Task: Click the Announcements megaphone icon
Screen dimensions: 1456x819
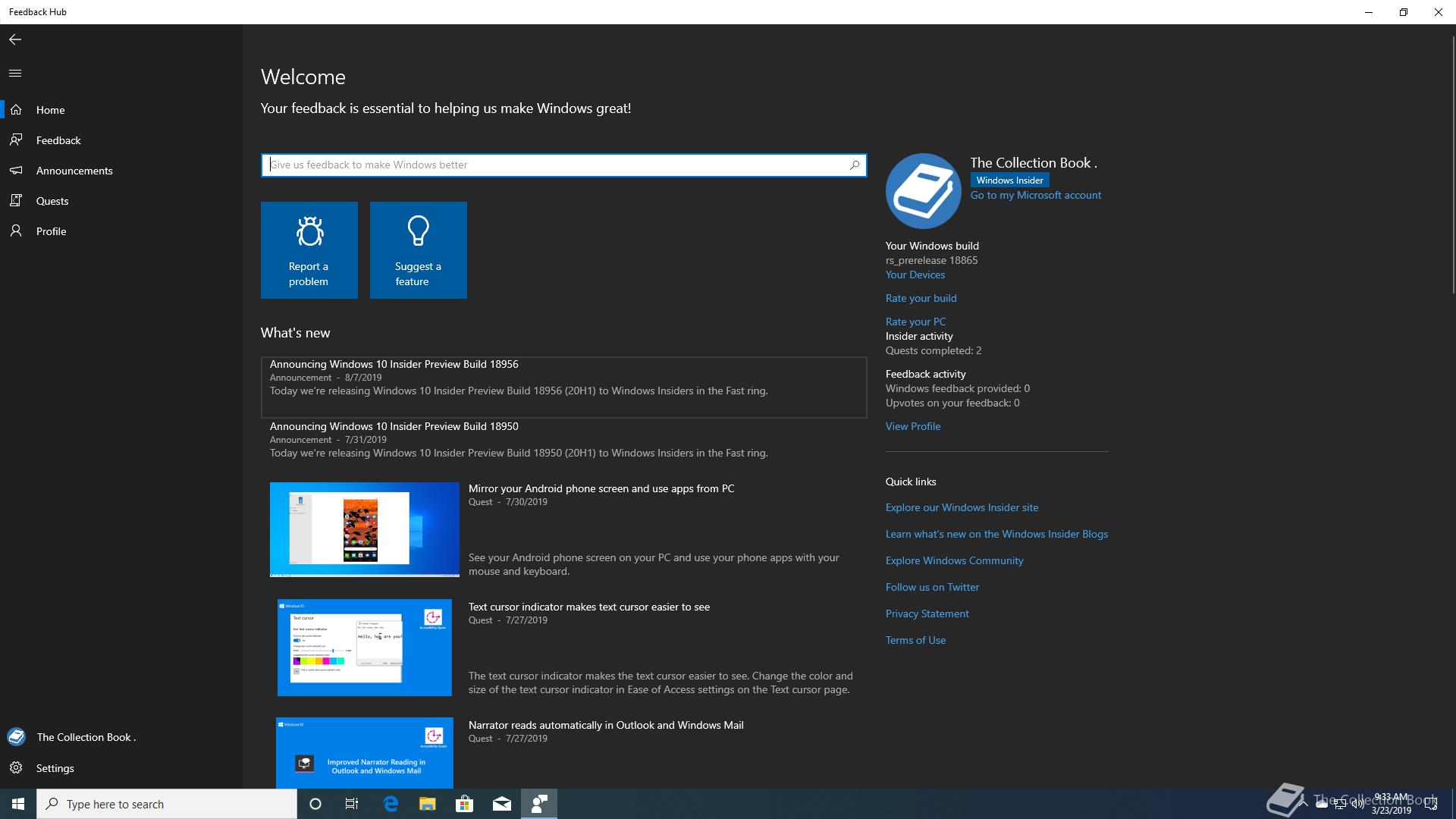Action: tap(16, 171)
